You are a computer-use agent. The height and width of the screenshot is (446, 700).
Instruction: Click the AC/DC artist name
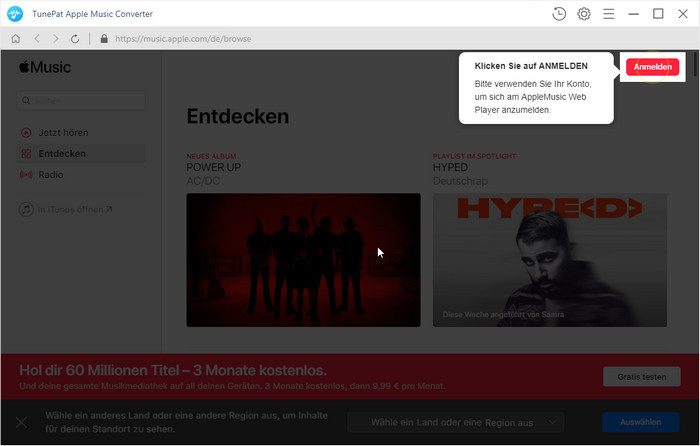tap(203, 181)
